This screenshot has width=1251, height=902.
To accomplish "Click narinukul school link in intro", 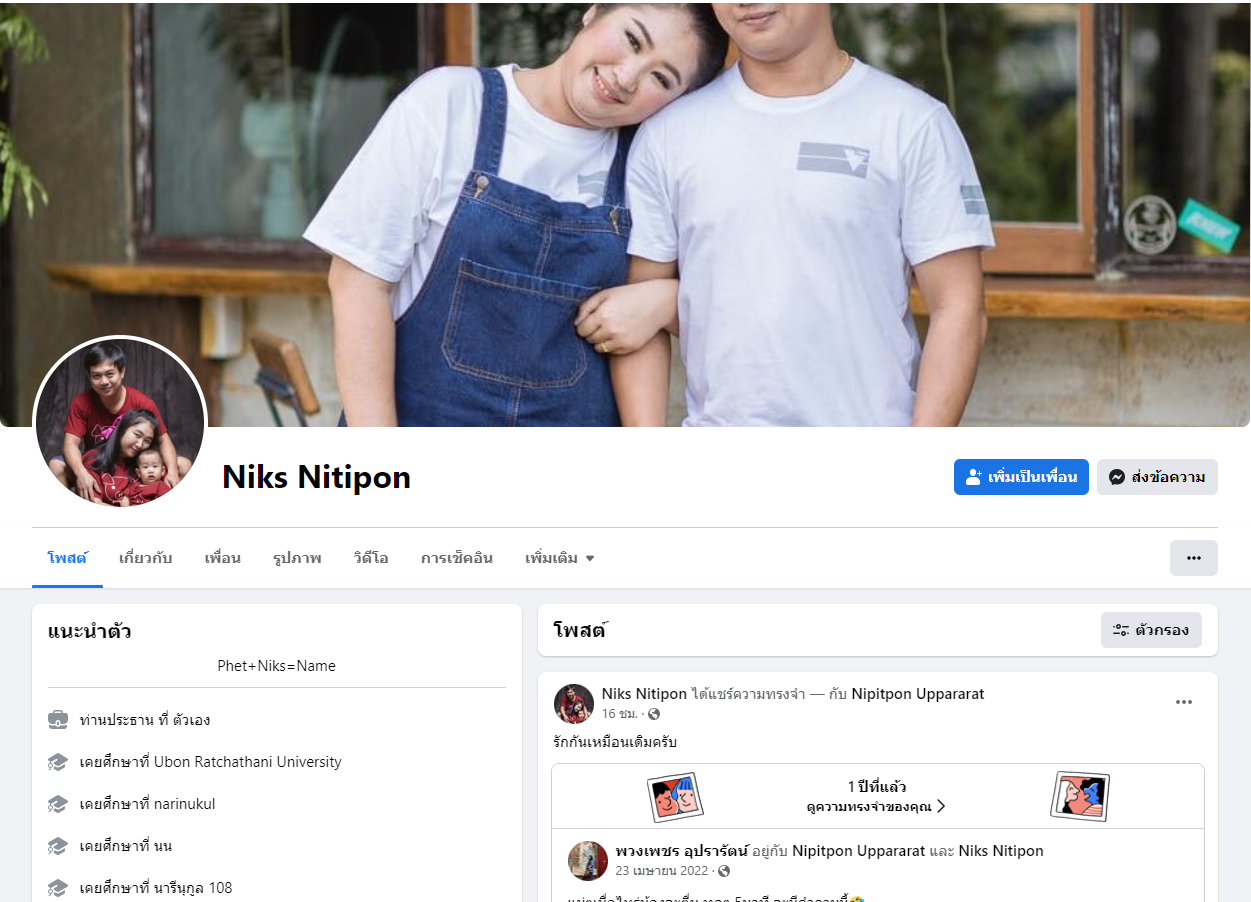I will pos(185,804).
